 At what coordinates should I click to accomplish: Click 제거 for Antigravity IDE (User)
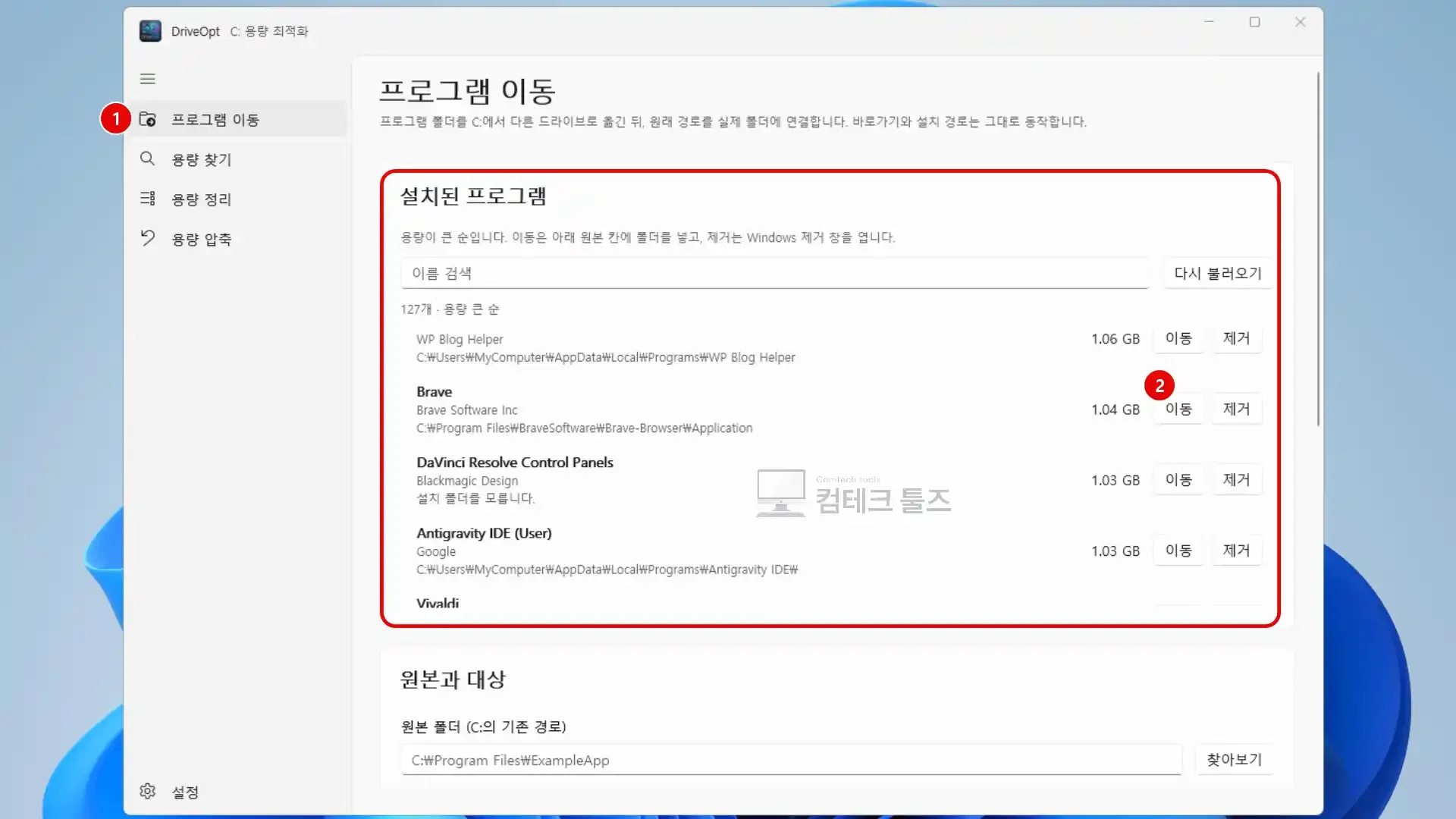(x=1236, y=551)
